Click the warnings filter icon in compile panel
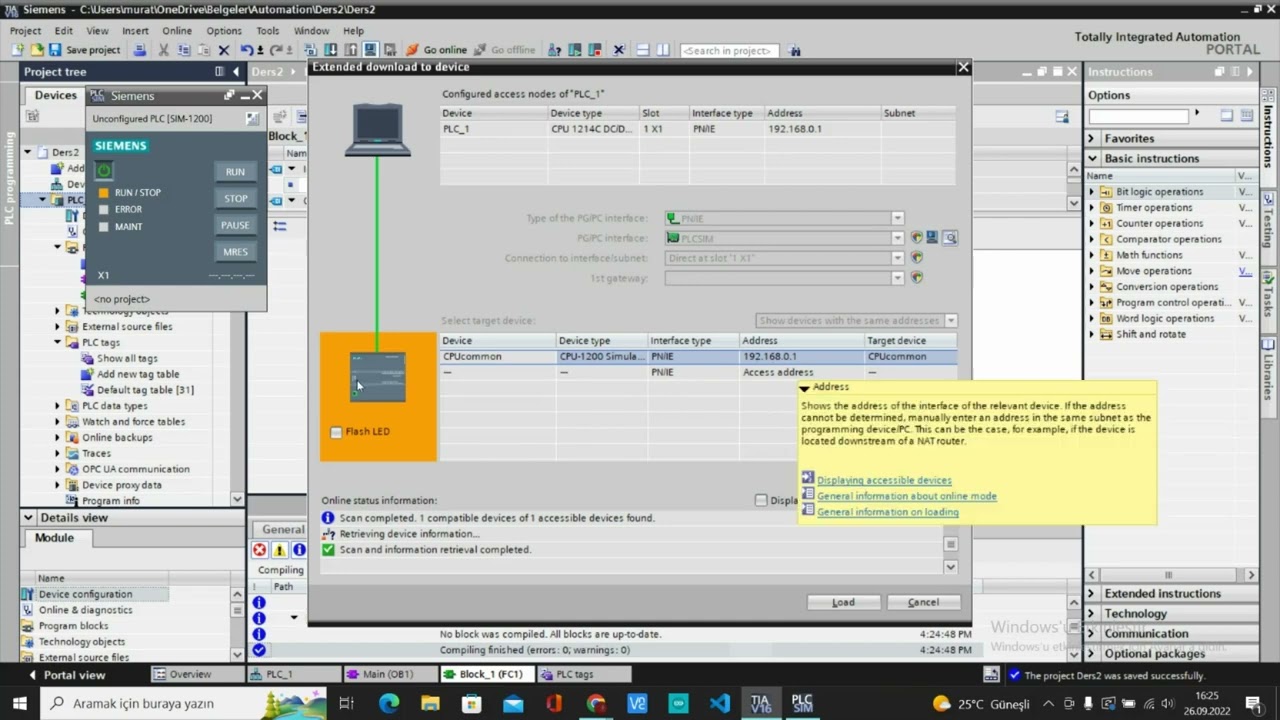 click(x=279, y=550)
